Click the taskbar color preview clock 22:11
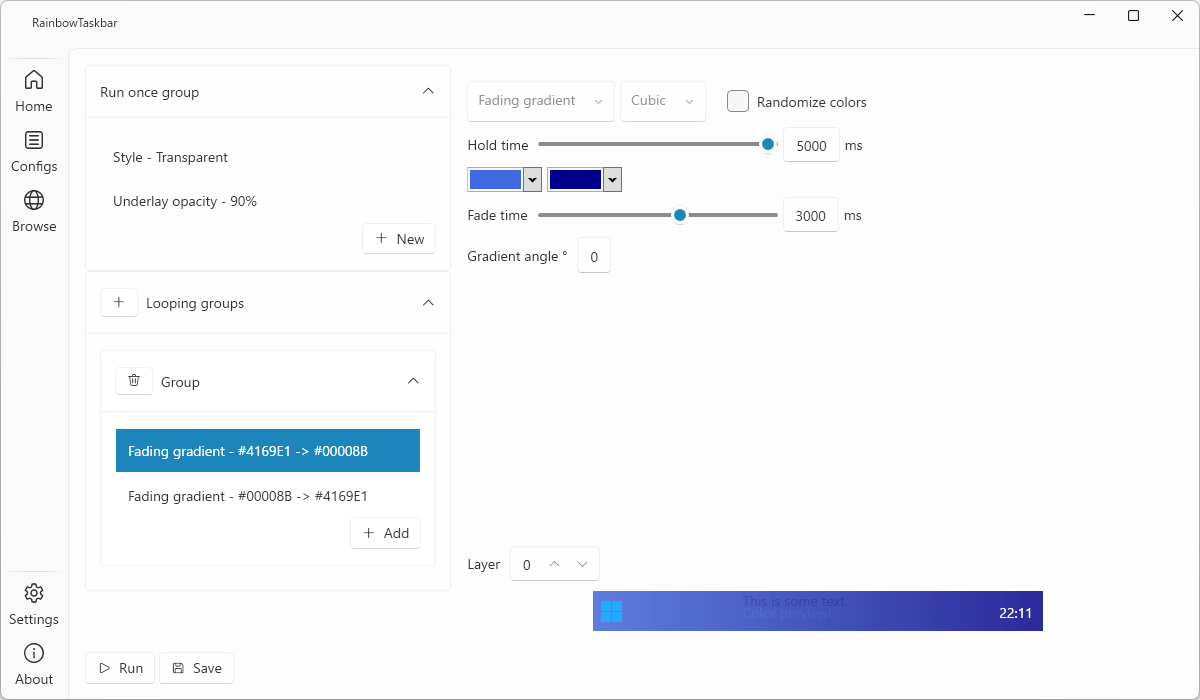The height and width of the screenshot is (700, 1200). 1015,613
